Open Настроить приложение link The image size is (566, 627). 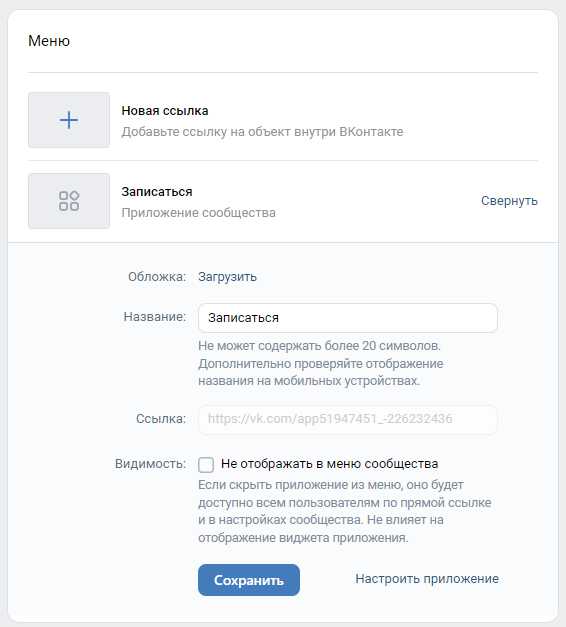(427, 579)
